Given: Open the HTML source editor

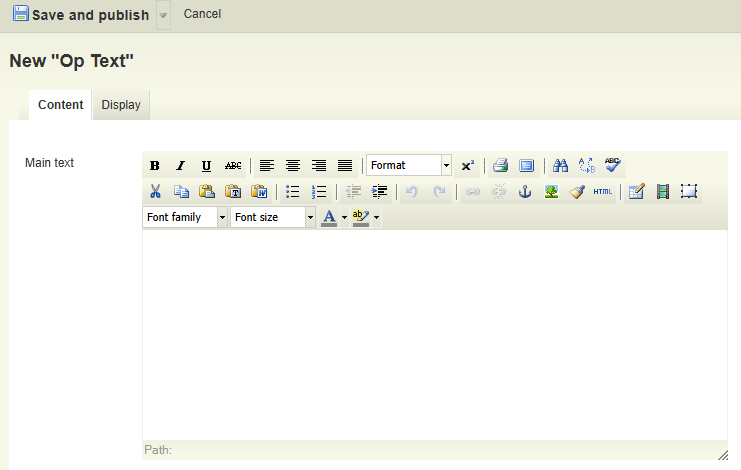Looking at the screenshot, I should [602, 192].
